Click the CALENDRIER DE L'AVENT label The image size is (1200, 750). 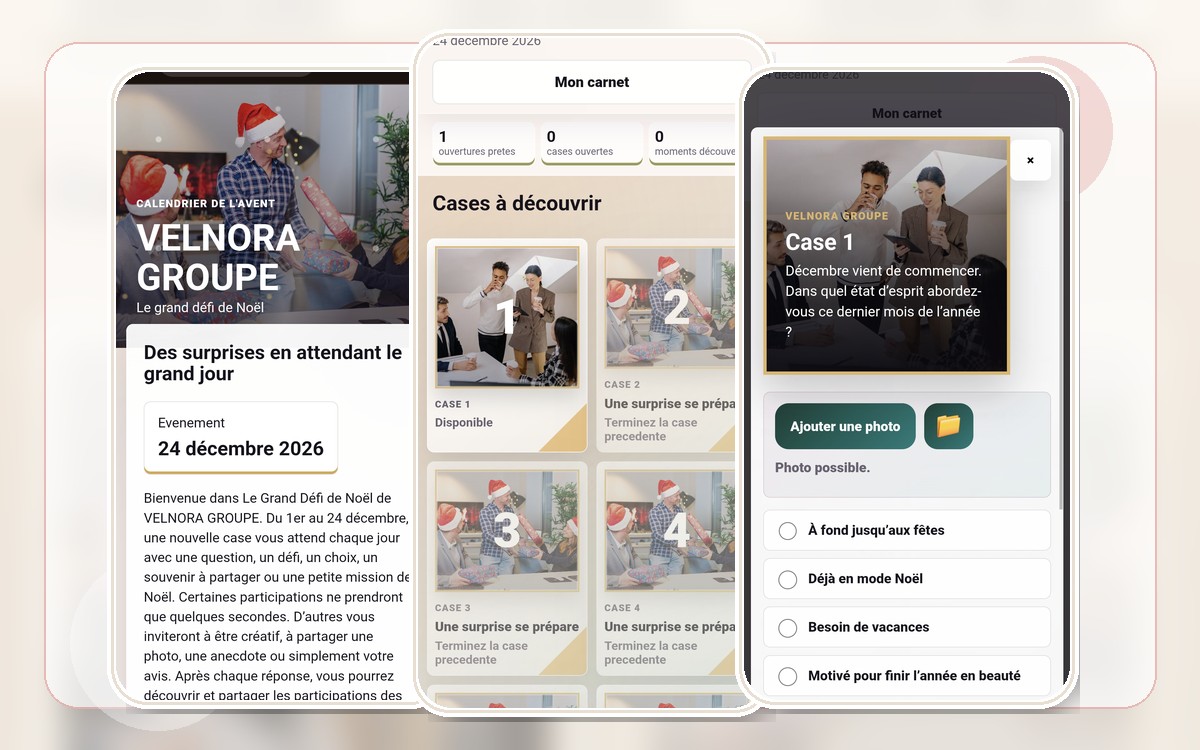point(205,203)
